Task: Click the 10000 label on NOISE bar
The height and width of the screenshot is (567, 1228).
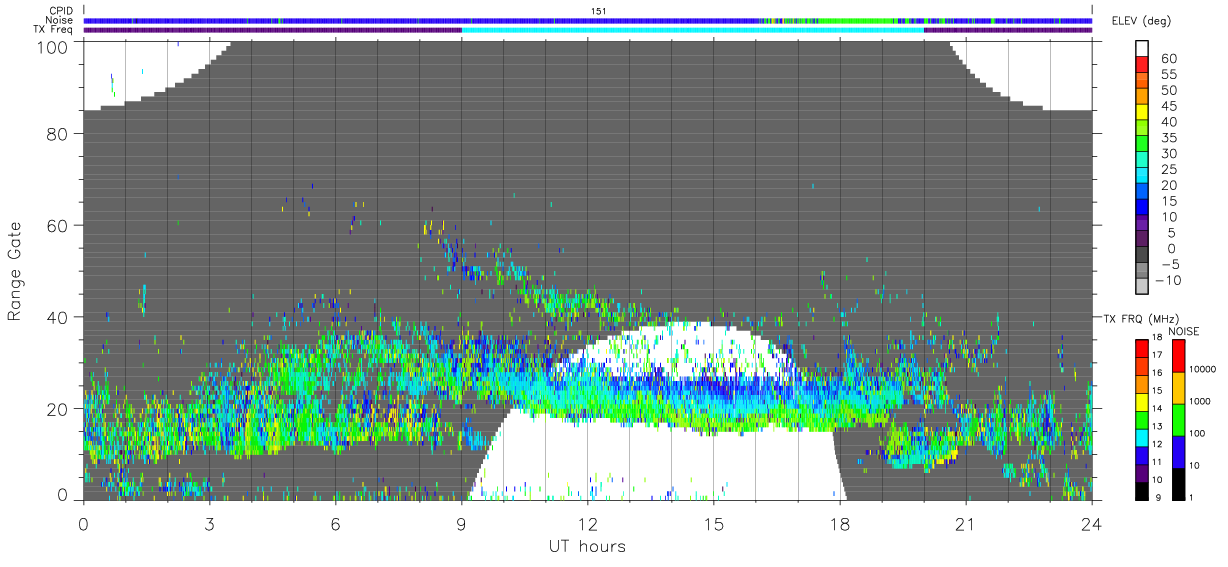Action: [1201, 370]
